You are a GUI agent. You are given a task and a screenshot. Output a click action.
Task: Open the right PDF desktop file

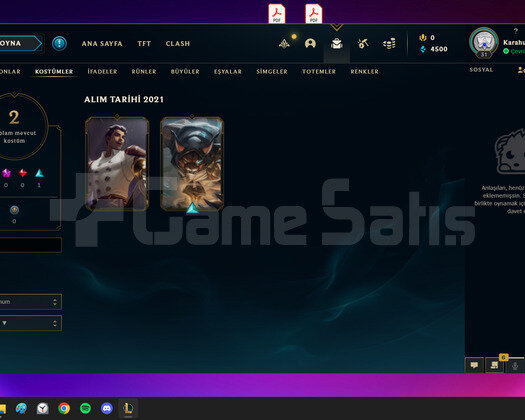click(x=314, y=13)
